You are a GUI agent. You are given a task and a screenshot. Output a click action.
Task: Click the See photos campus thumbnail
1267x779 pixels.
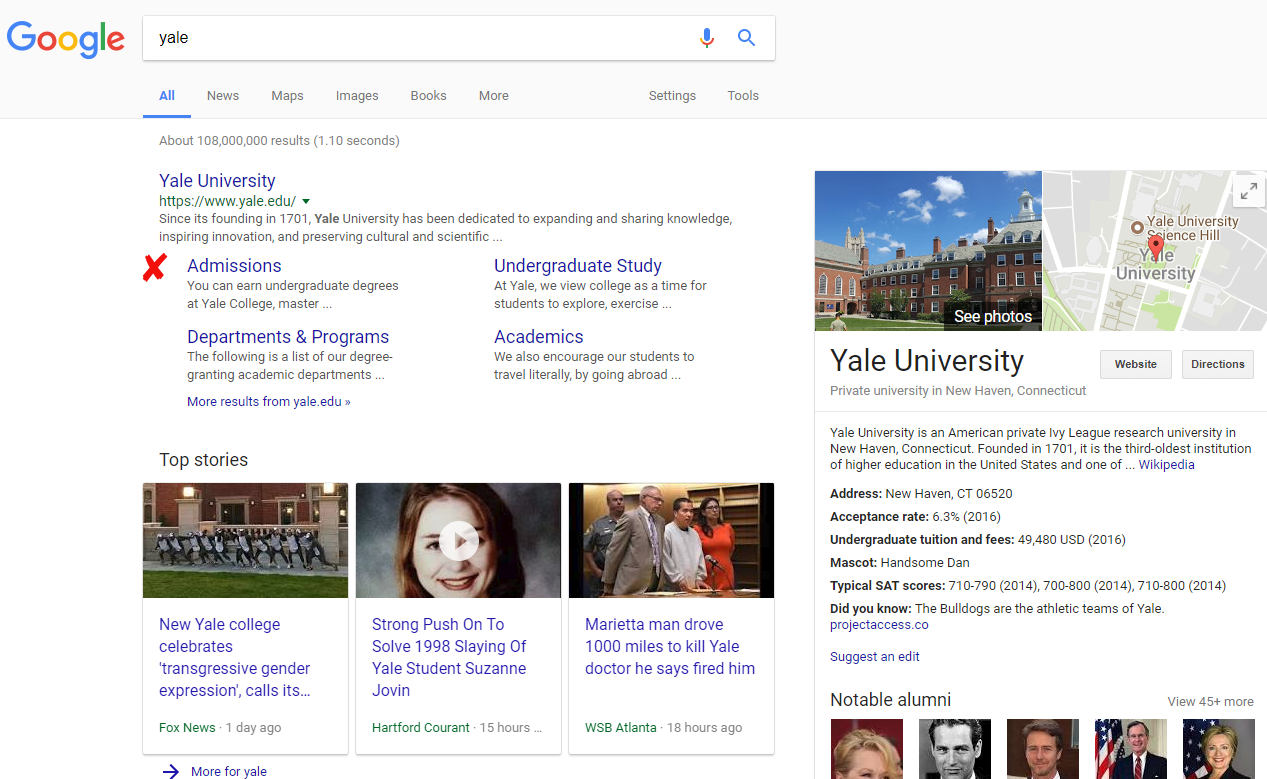coord(928,251)
